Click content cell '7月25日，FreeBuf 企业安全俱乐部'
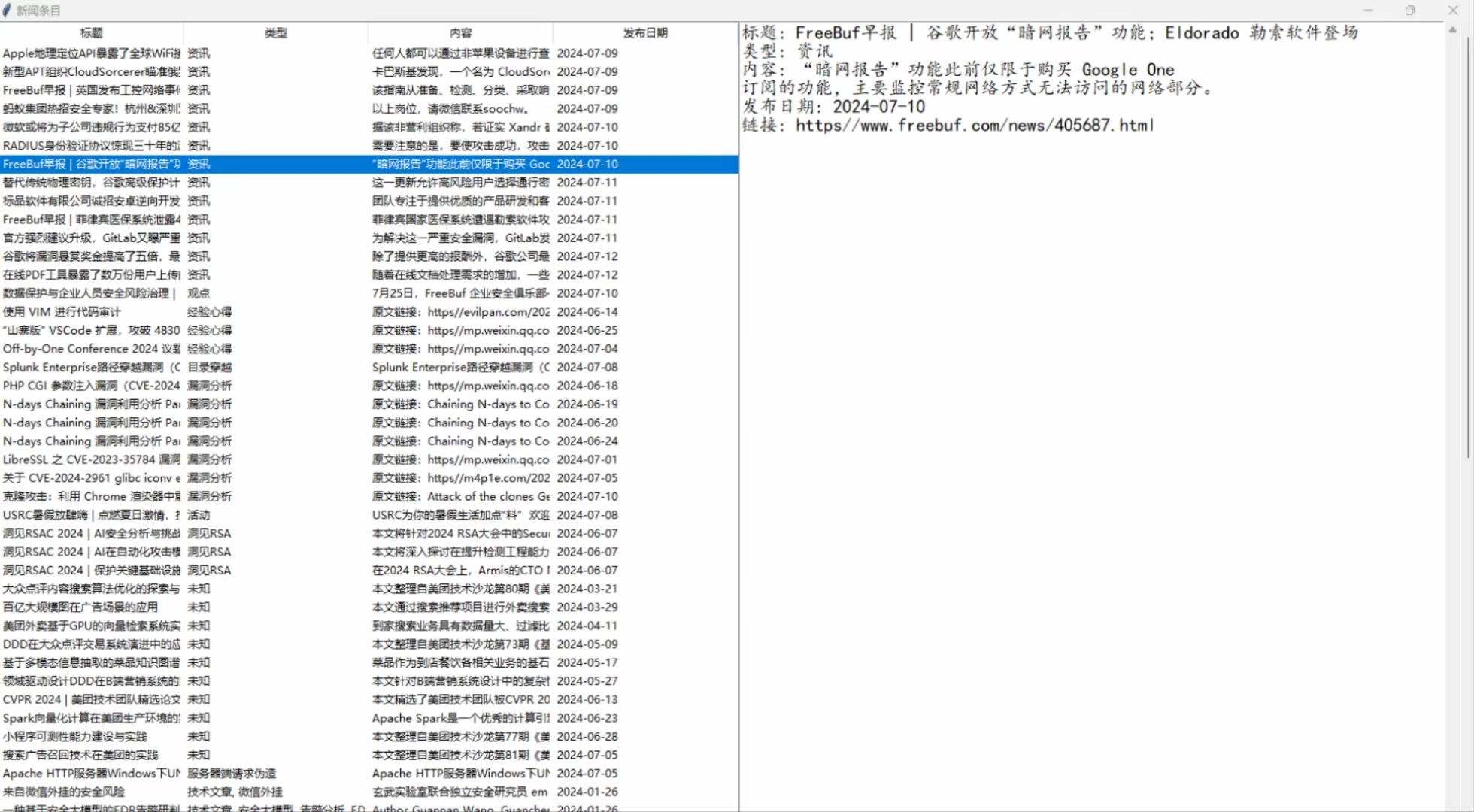 pyautogui.click(x=460, y=293)
